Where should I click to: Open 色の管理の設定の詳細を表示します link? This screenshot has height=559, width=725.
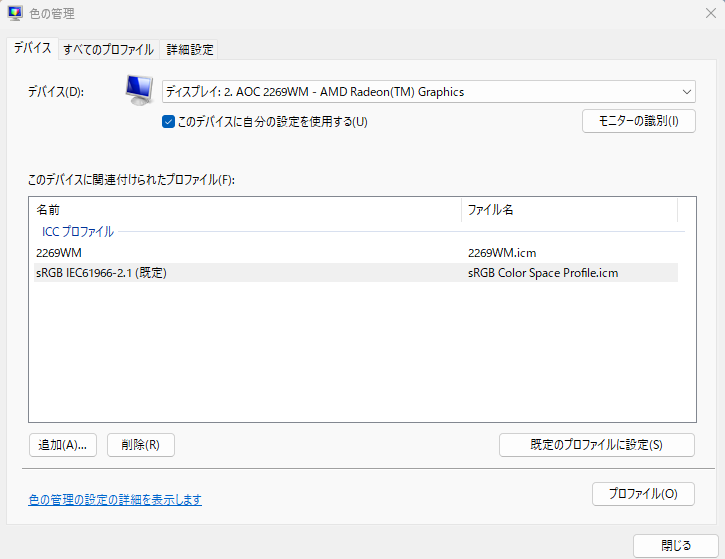pyautogui.click(x=115, y=500)
